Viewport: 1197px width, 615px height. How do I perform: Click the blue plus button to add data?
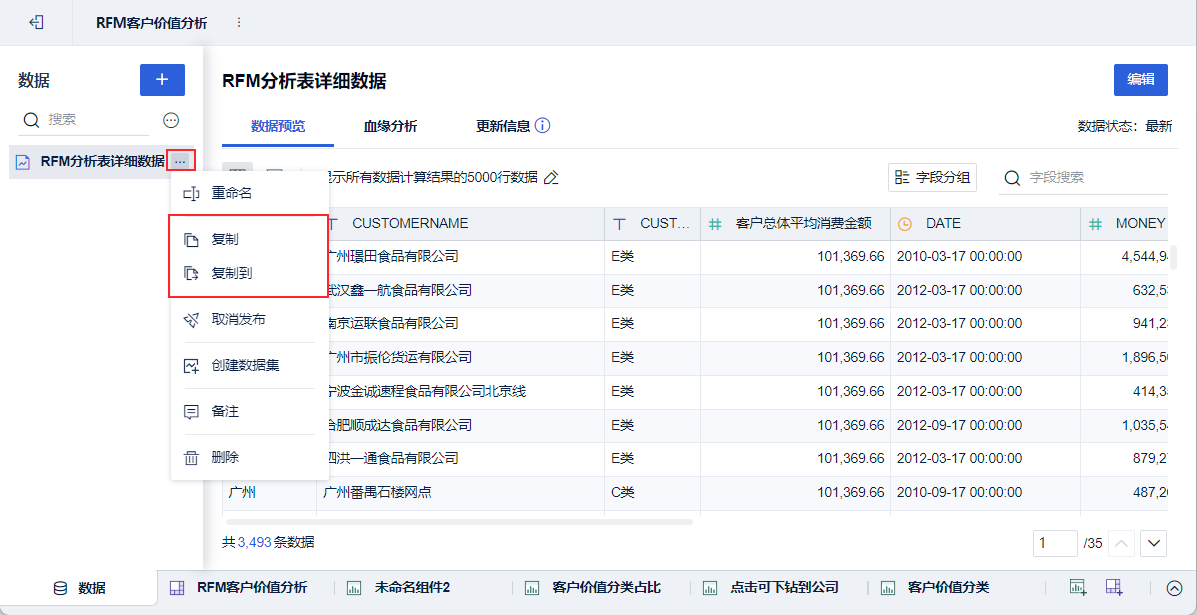pyautogui.click(x=162, y=80)
